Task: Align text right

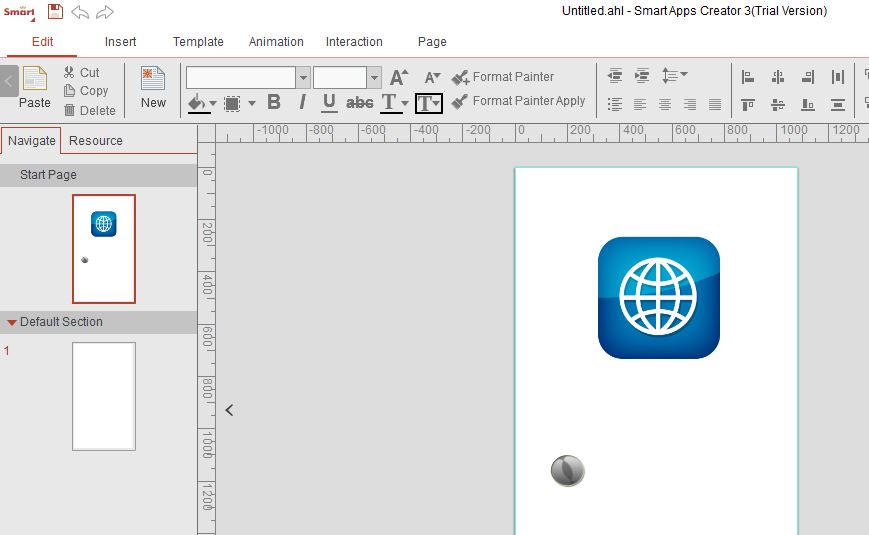Action: point(690,104)
